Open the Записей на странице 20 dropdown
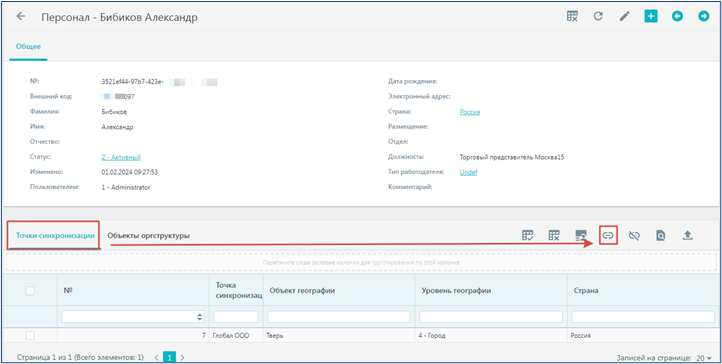The image size is (722, 364). pos(704,358)
